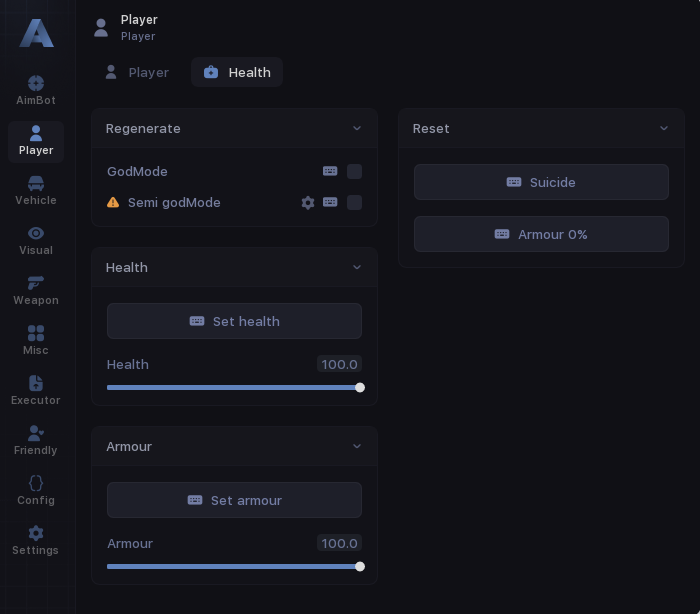
Task: Select the Health tab
Action: (x=237, y=73)
